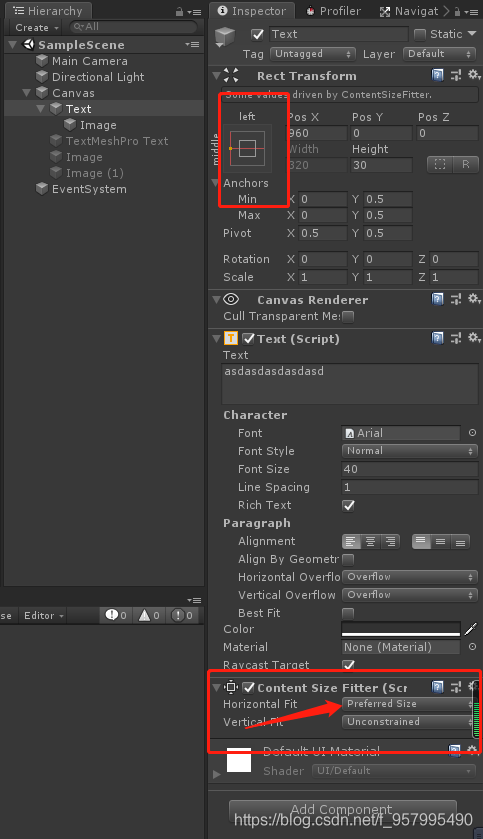Open Text Script help reference icon
Image resolution: width=483 pixels, height=839 pixels.
tap(438, 338)
